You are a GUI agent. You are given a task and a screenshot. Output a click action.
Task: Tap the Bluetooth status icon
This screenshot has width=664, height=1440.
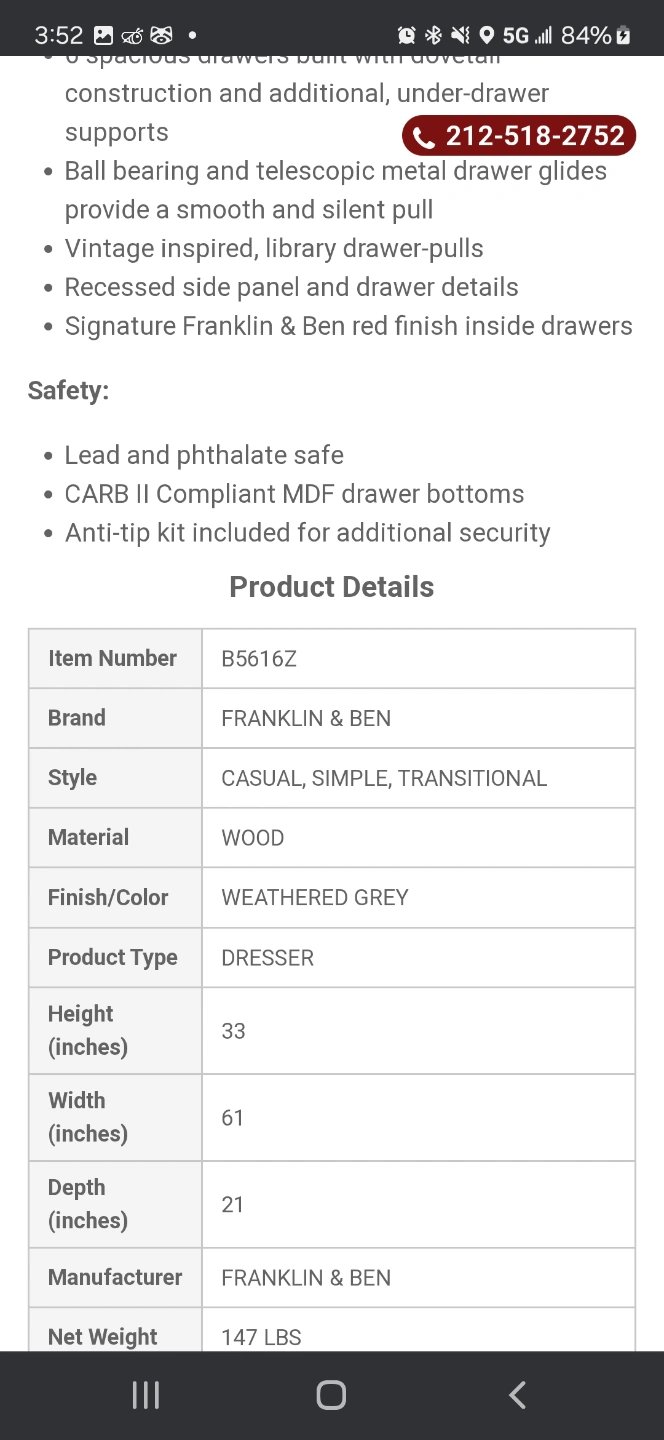pos(433,36)
